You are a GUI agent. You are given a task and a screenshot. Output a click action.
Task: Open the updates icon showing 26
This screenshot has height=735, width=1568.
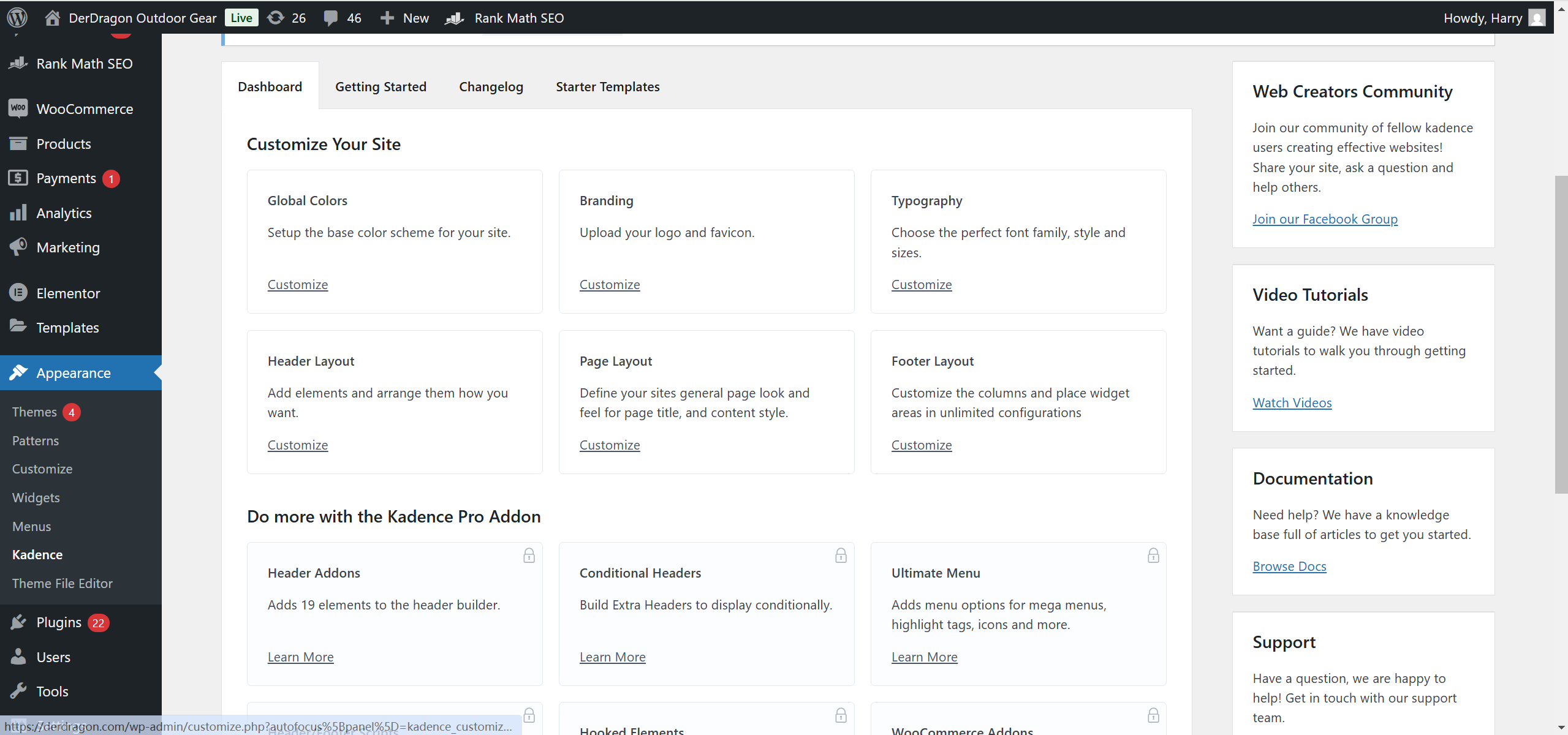277,17
